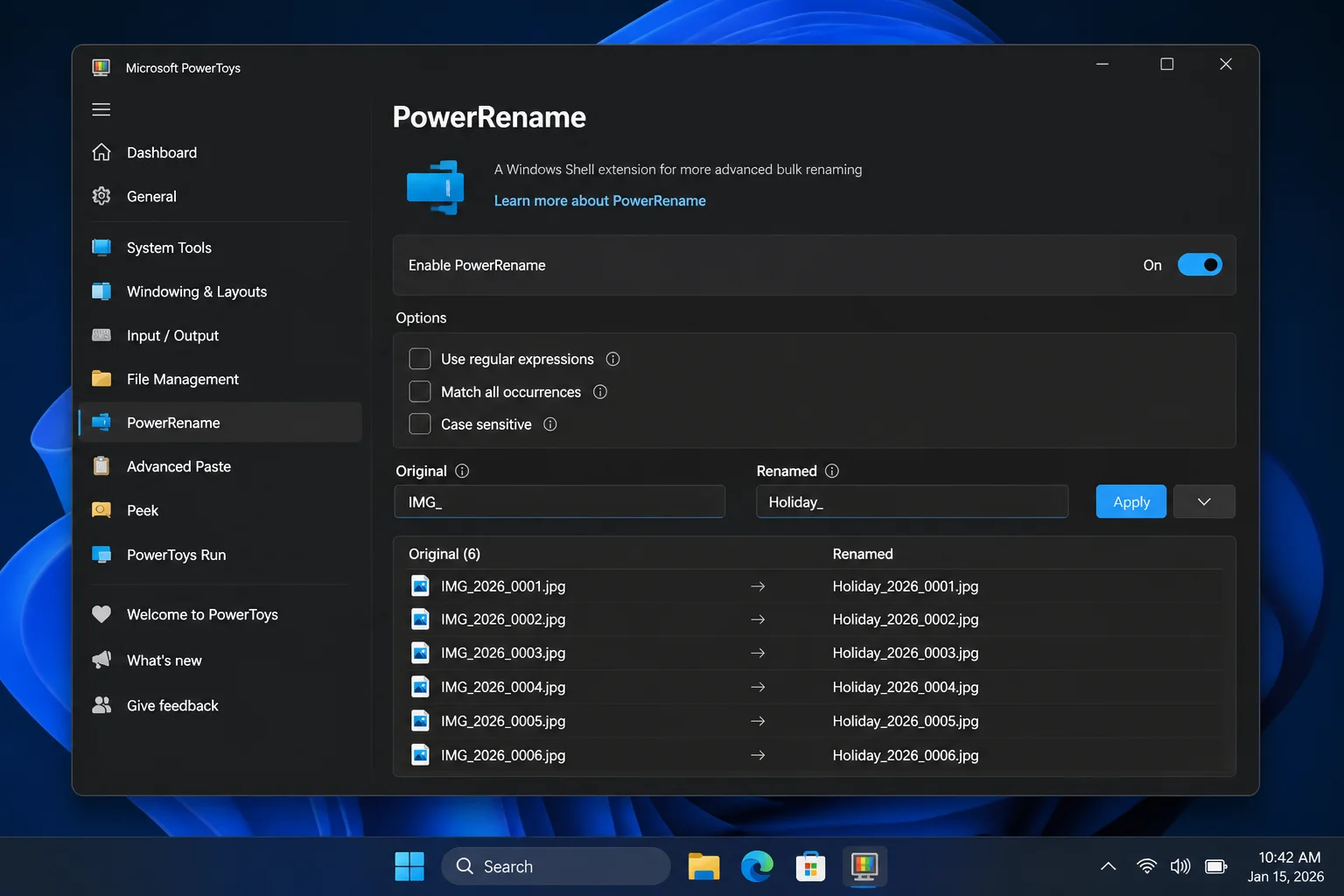Show info for Use regular expressions
Screen dimensions: 1344x896
pyautogui.click(x=612, y=359)
